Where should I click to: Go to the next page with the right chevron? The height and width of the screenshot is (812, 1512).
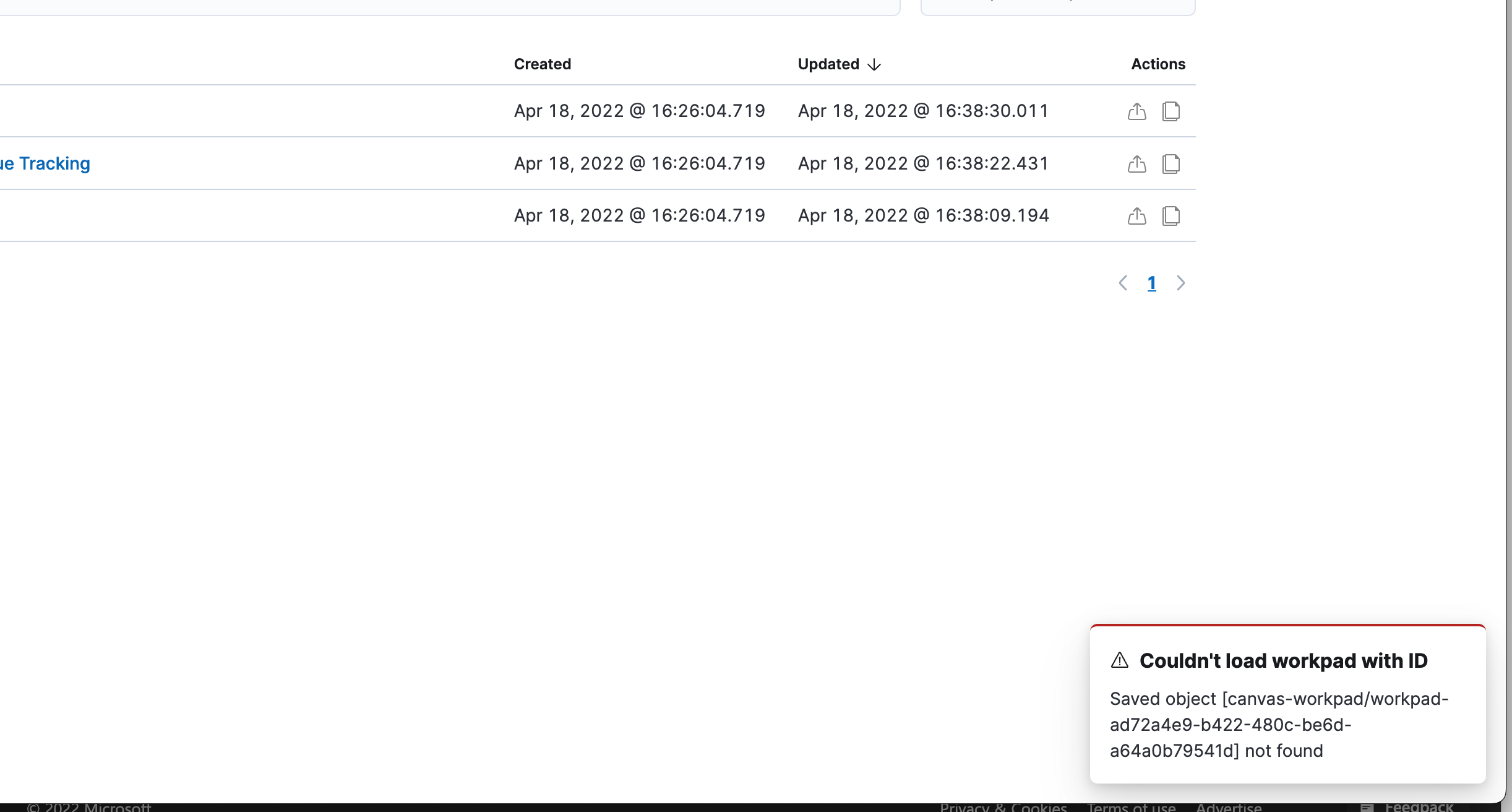click(x=1180, y=283)
